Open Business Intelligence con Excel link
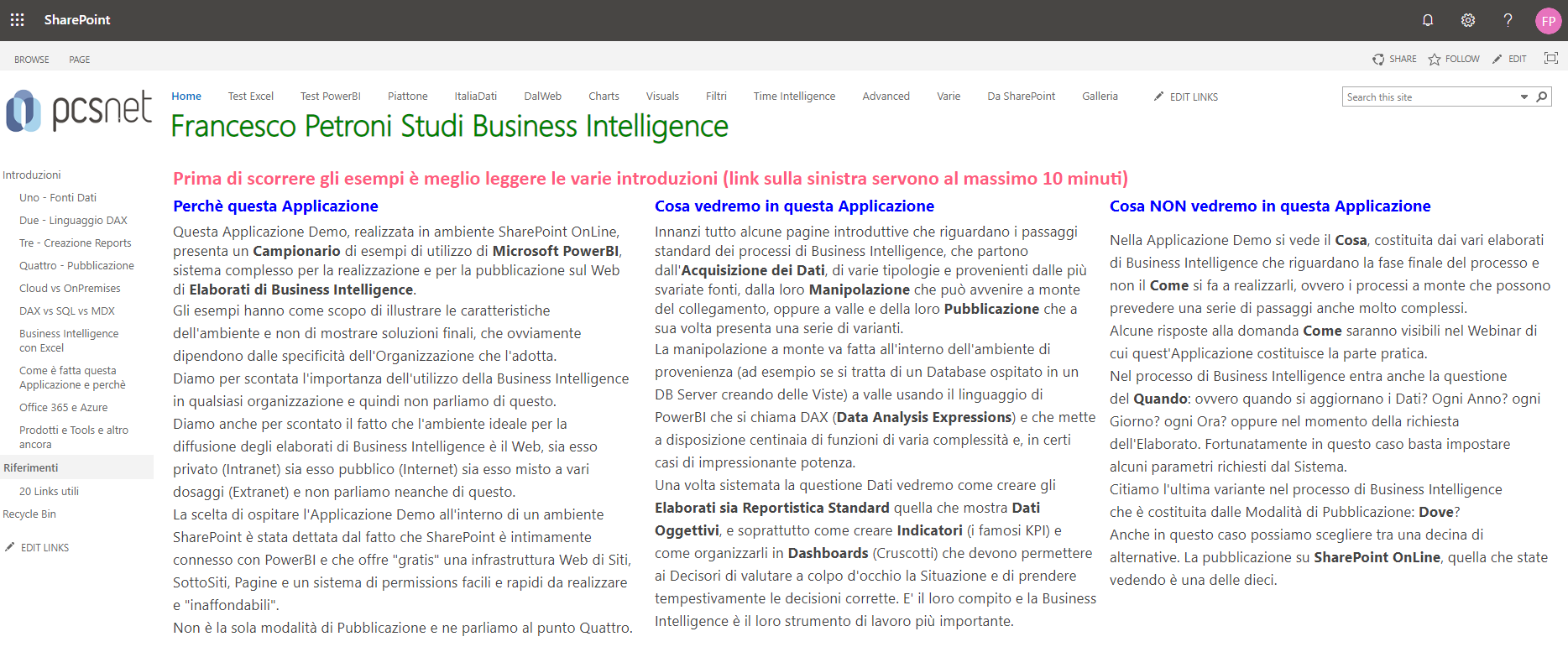 pos(69,341)
